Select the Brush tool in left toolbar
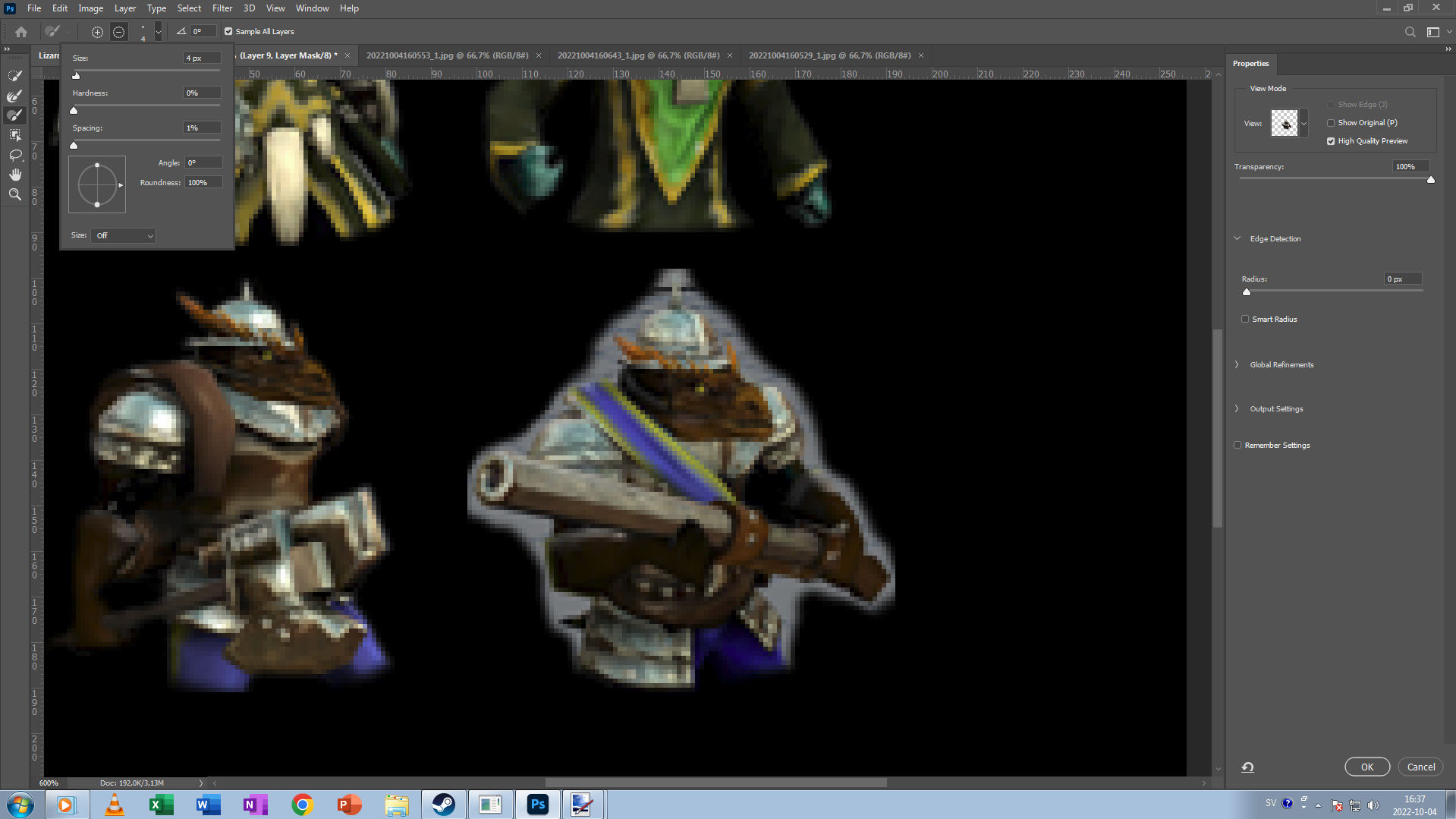 14,115
